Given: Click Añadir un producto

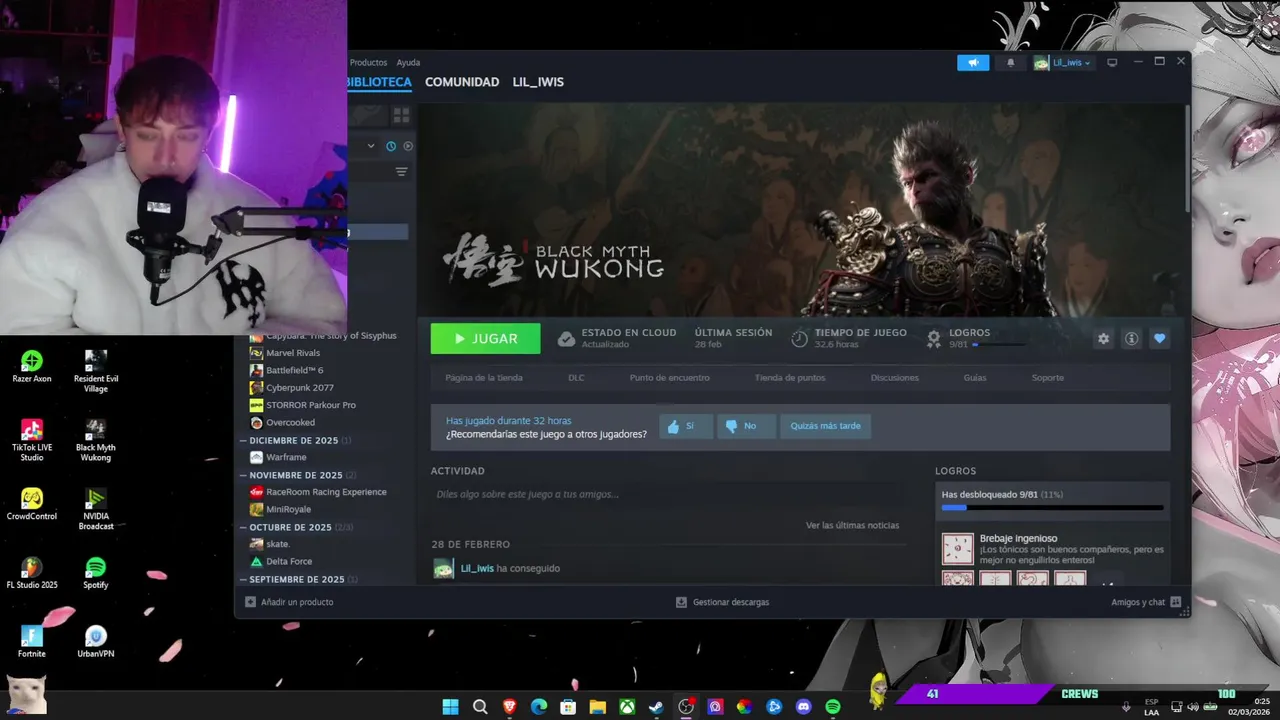Looking at the screenshot, I should [x=289, y=602].
